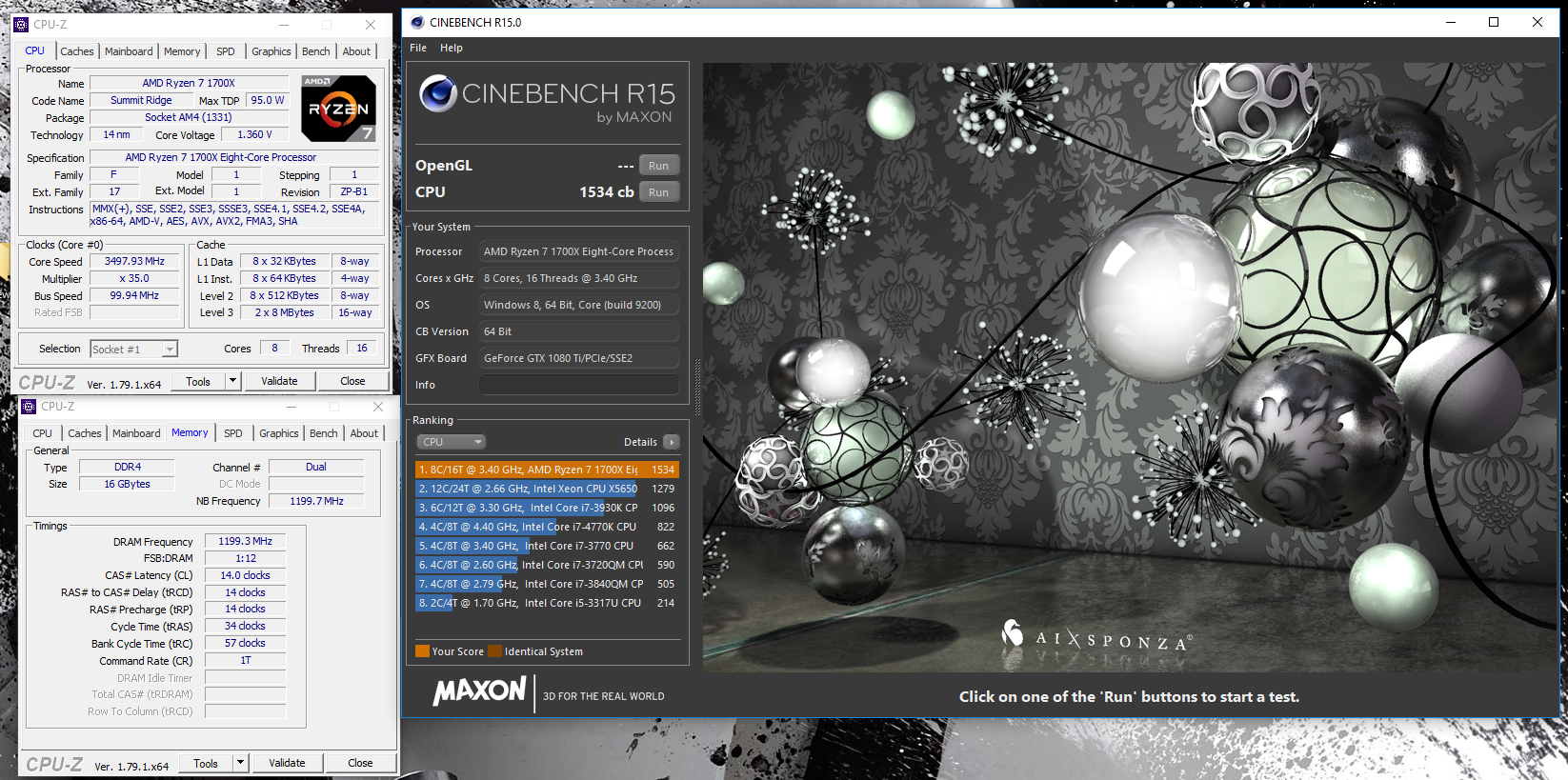
Task: Click the Details label in Ranking panel
Action: pos(640,442)
